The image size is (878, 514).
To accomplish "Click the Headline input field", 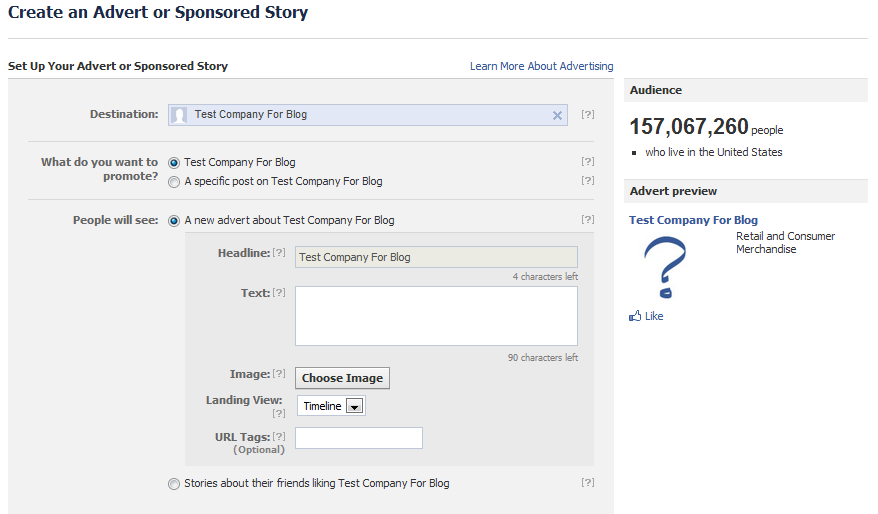I will coord(436,257).
